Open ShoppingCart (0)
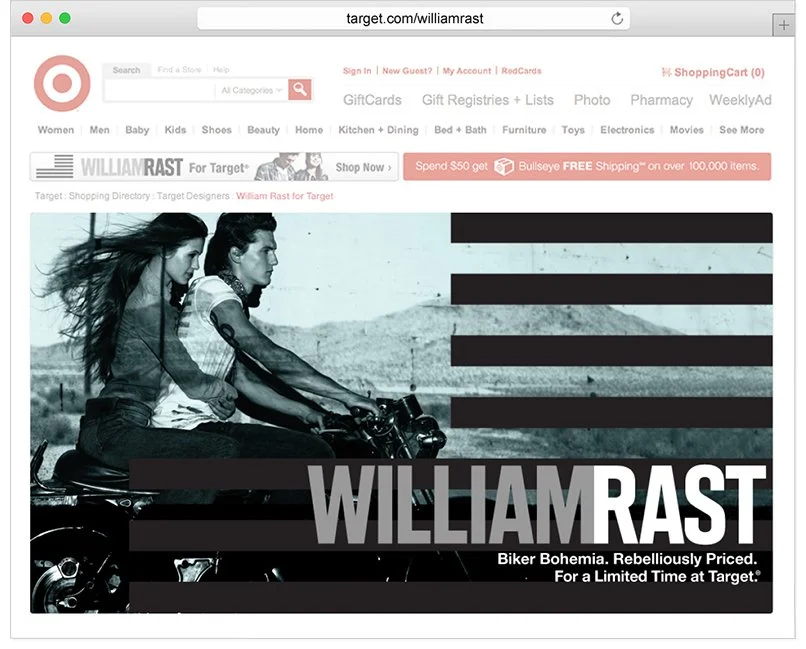 (719, 72)
